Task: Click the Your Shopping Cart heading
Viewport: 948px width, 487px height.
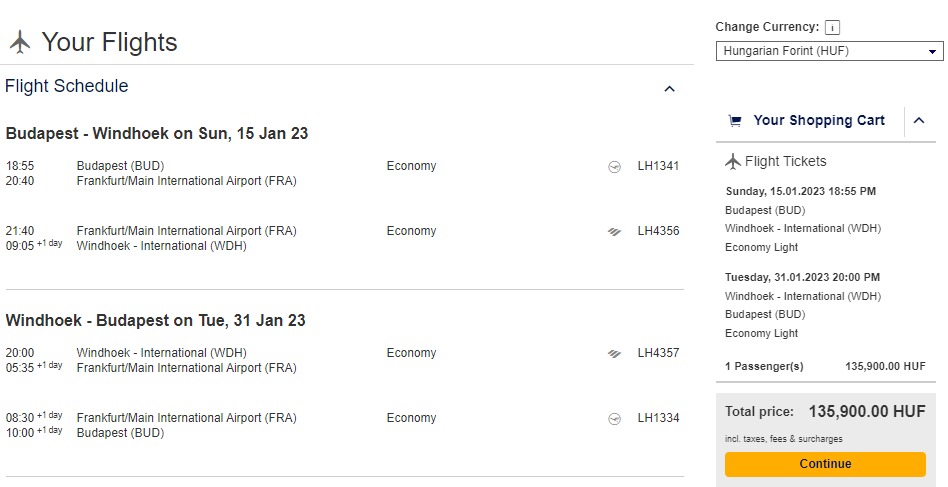Action: (x=819, y=120)
